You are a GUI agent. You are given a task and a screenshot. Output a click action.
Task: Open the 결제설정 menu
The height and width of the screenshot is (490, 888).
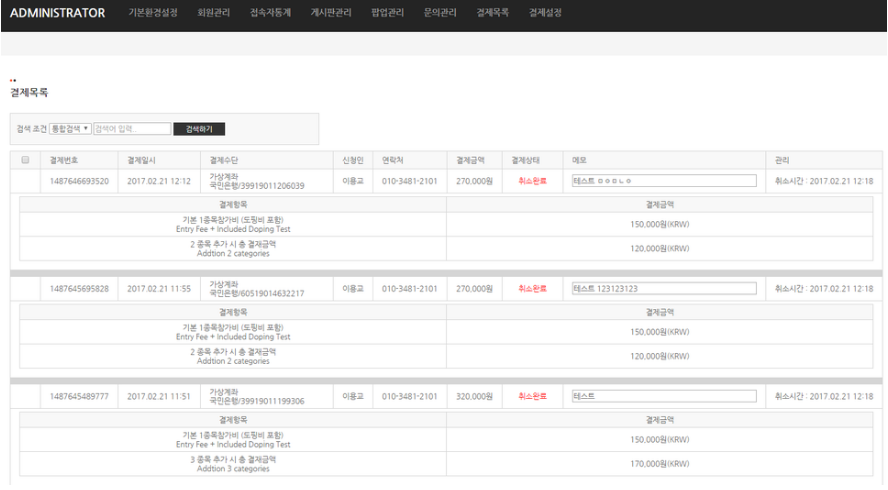click(x=546, y=13)
